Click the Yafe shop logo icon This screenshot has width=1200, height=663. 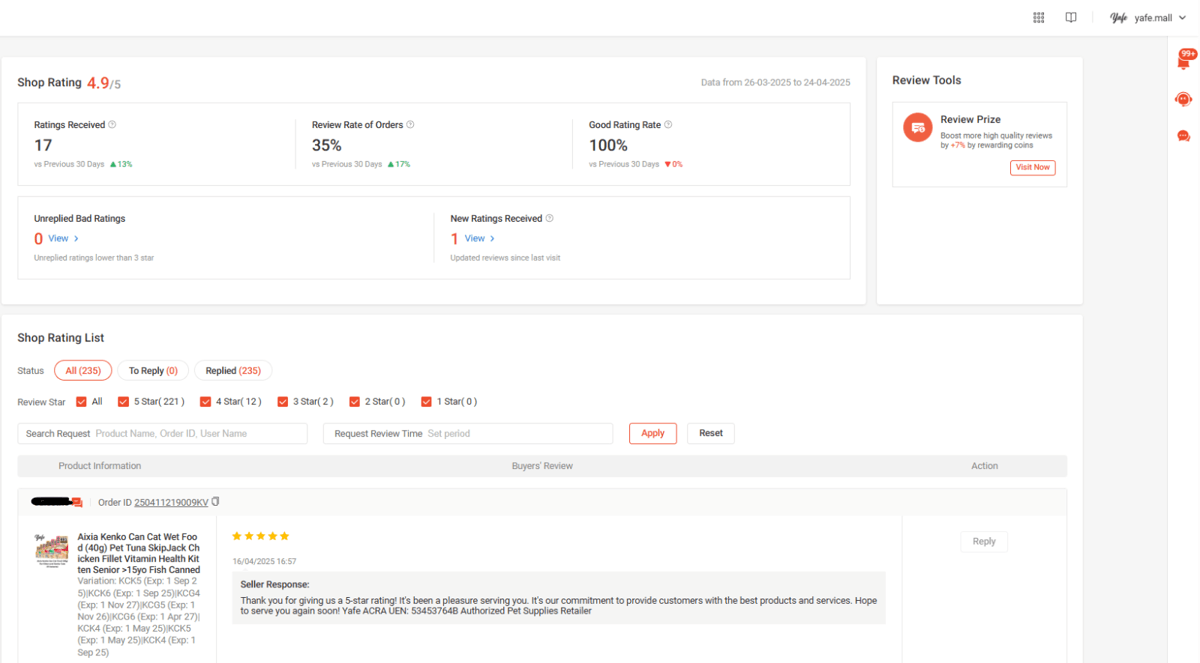point(1119,18)
